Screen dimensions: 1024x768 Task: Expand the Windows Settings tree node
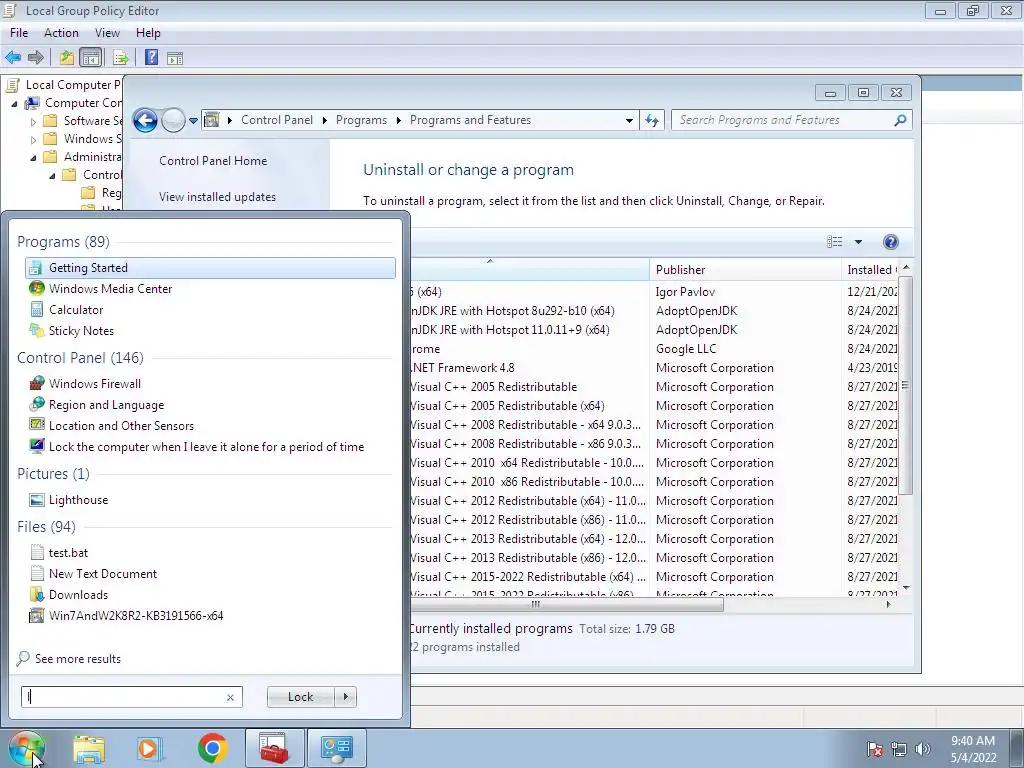(x=33, y=139)
